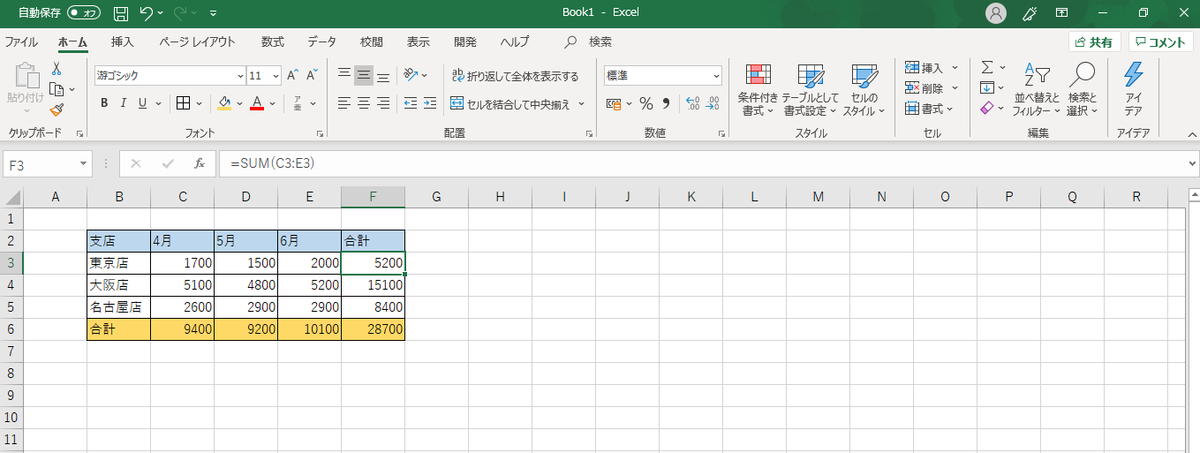
Task: Apply red font color A
Action: pos(257,103)
